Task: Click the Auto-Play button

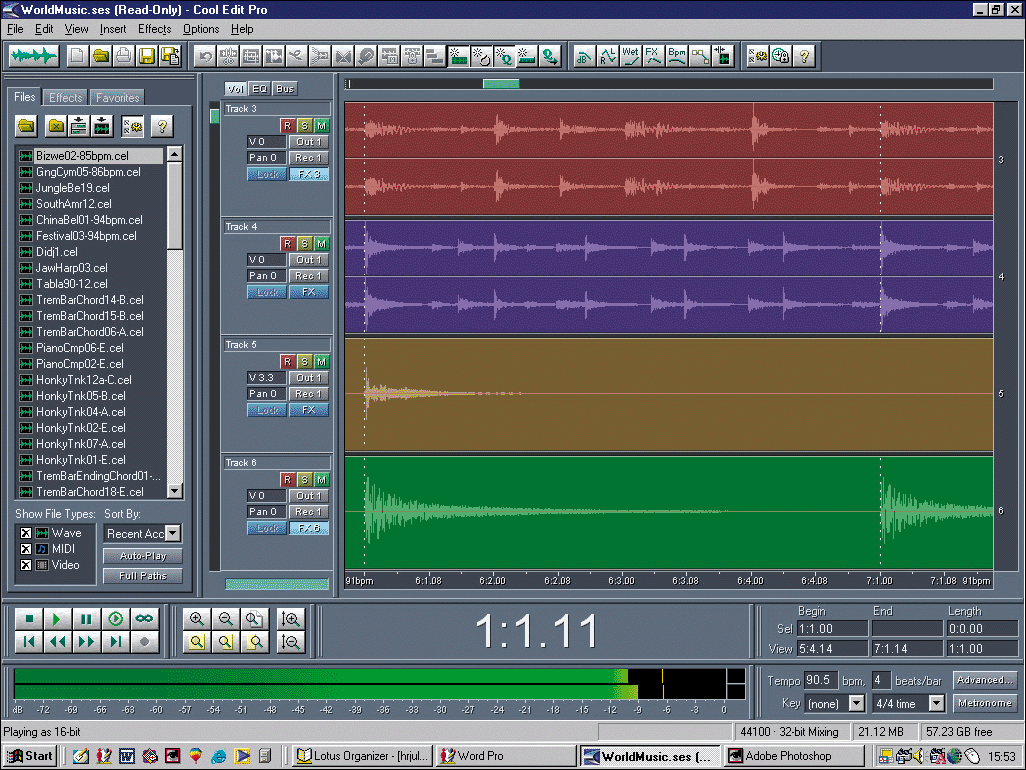Action: [x=143, y=556]
